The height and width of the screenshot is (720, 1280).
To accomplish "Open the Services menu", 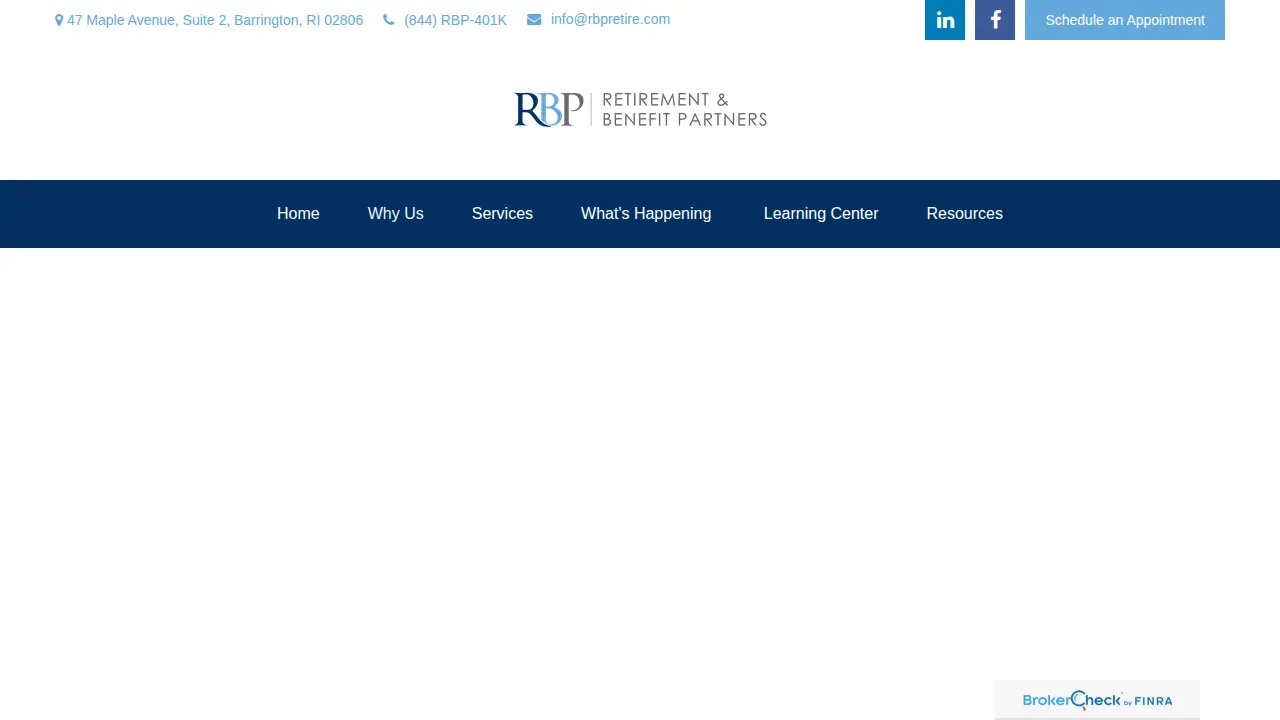I will (x=502, y=214).
